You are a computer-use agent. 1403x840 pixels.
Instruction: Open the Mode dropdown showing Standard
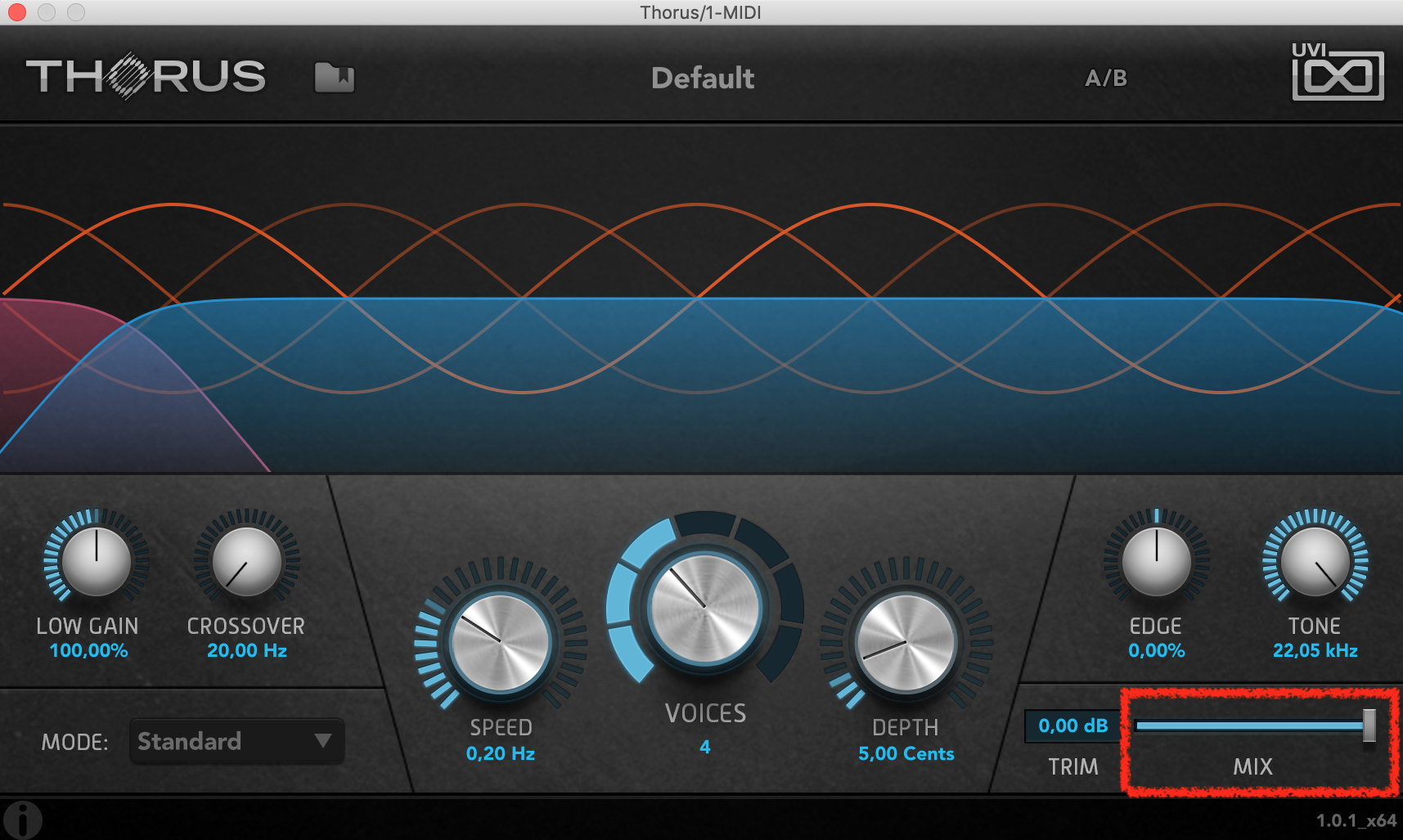(x=236, y=741)
